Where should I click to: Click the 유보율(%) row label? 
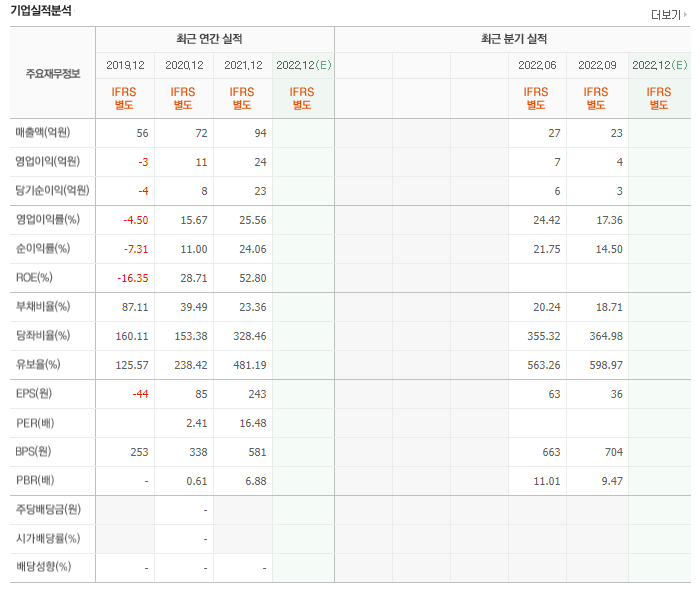point(38,364)
